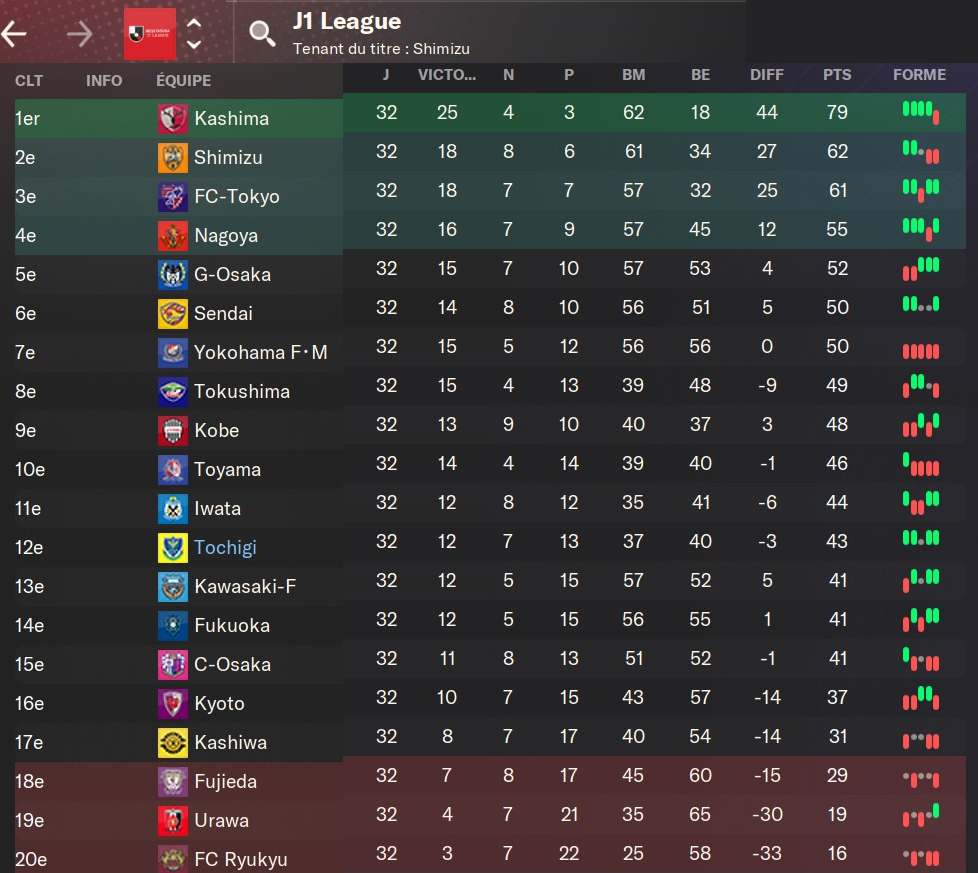Sort table by DIFF column header
The width and height of the screenshot is (978, 873).
tap(767, 75)
